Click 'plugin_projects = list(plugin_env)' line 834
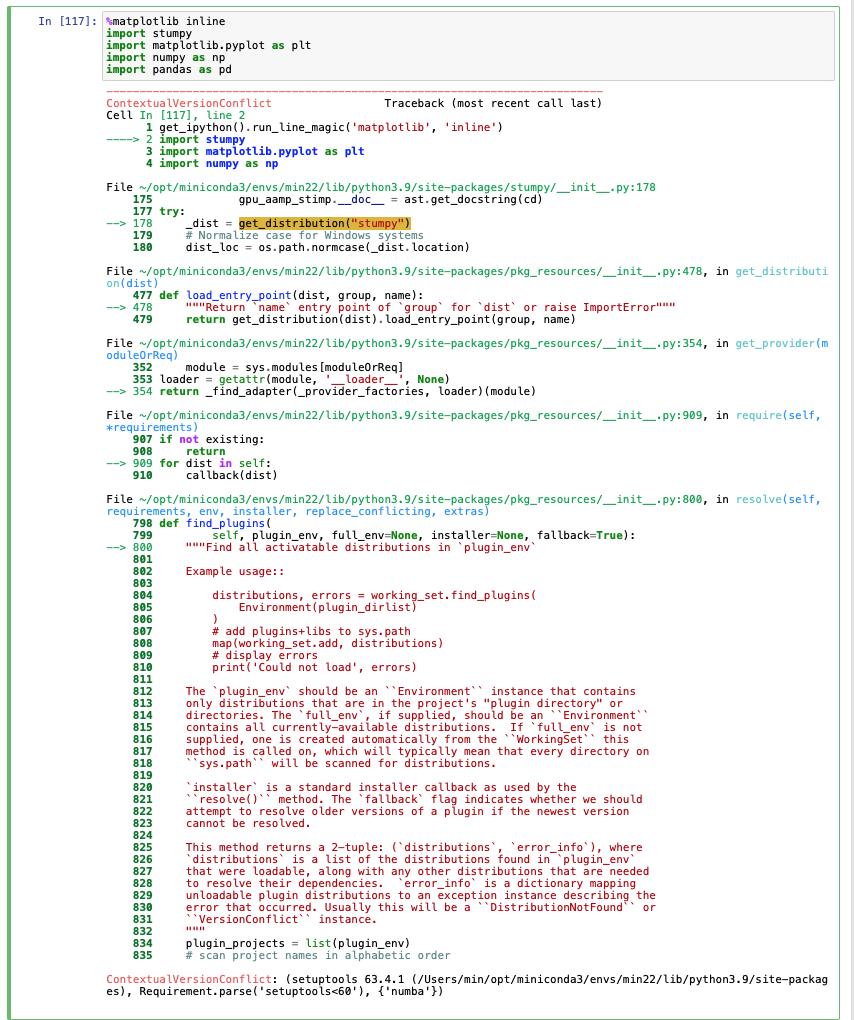Screen dimensions: 854x1020 298,944
